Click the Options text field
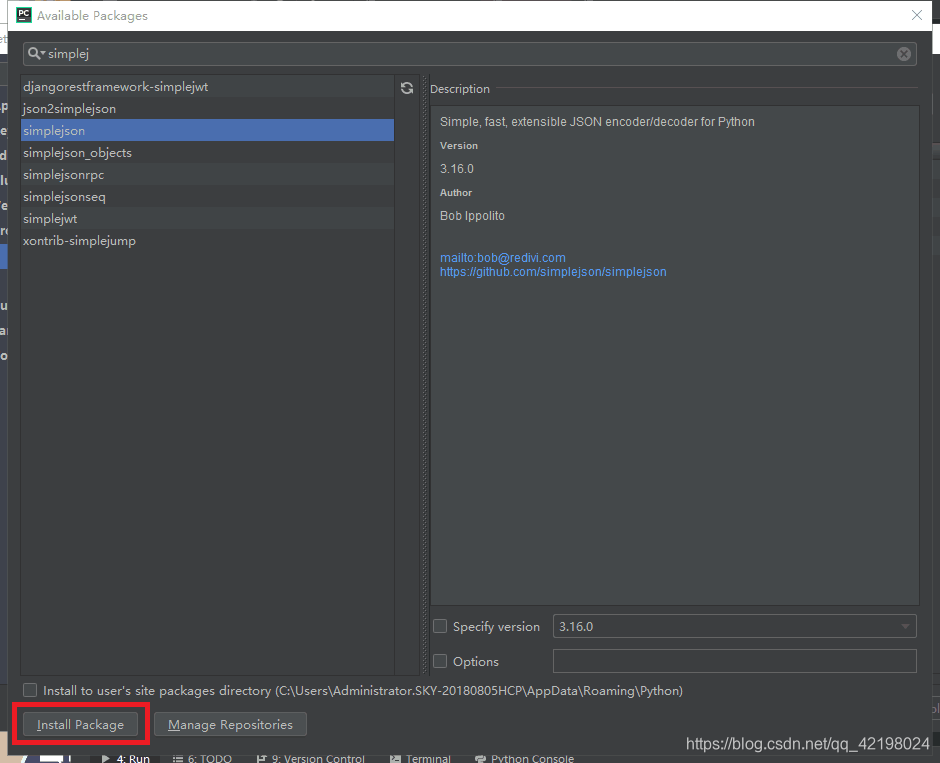Image resolution: width=940 pixels, height=763 pixels. (x=734, y=661)
